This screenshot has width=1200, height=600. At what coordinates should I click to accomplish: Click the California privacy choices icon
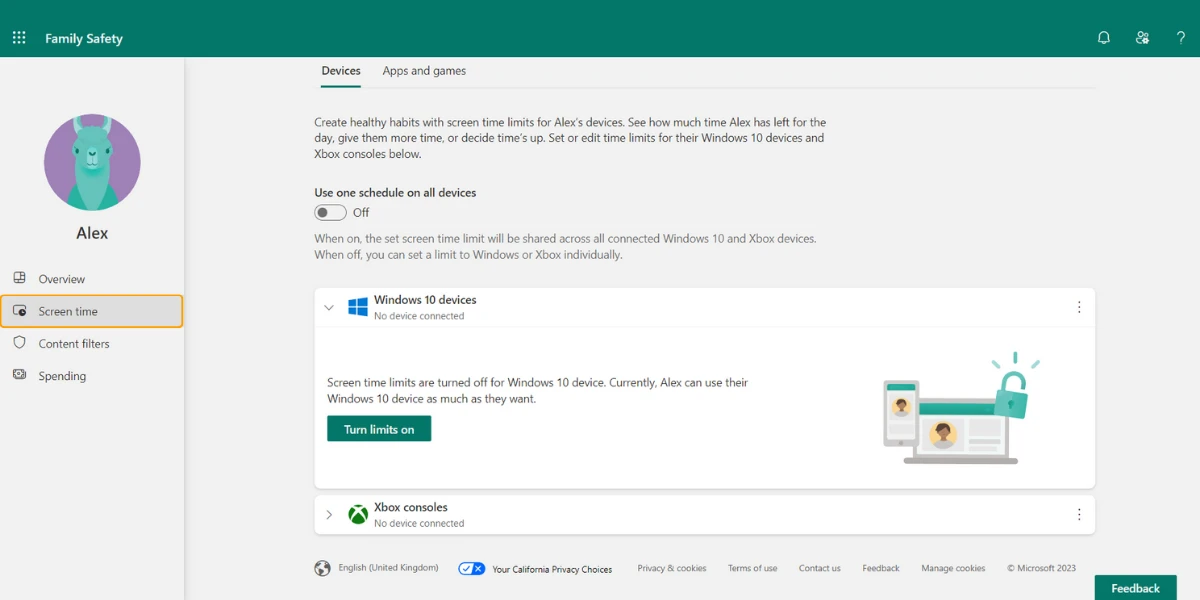click(472, 568)
